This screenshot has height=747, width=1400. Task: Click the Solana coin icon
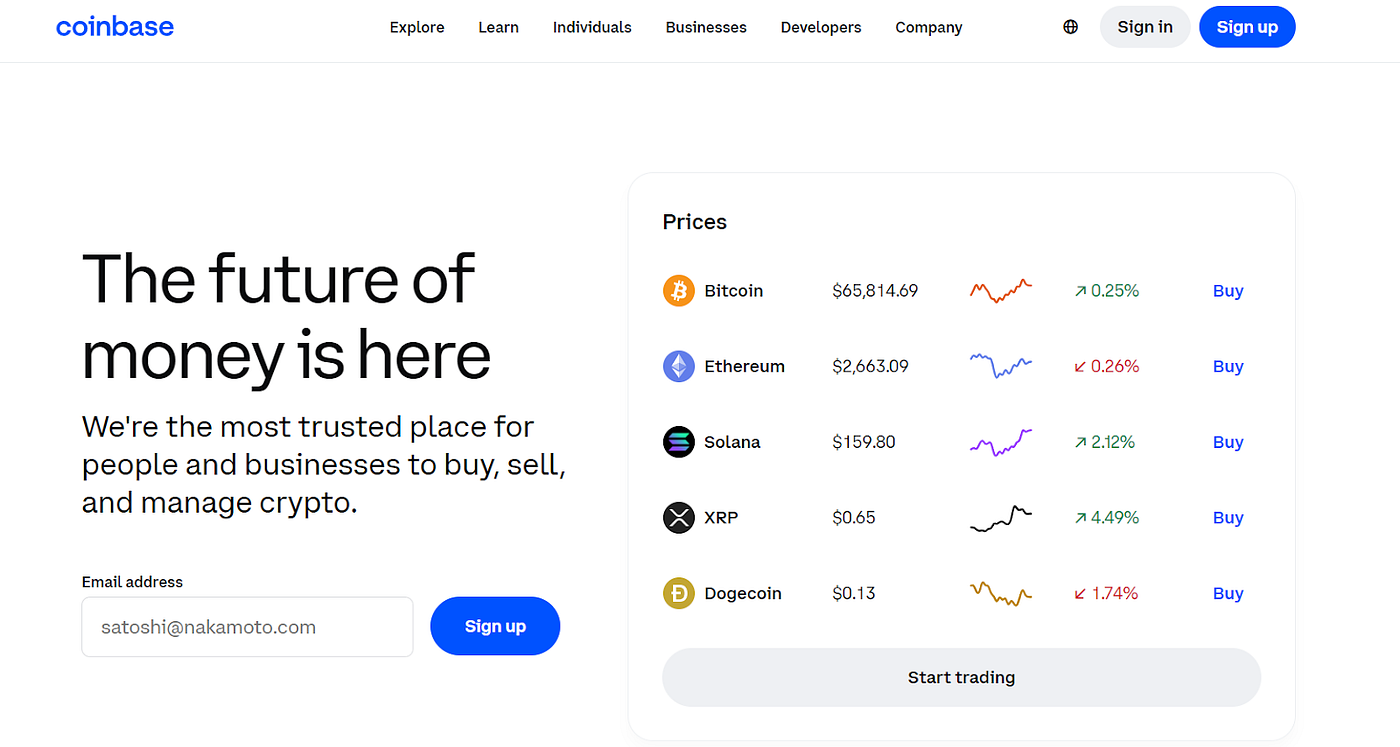(678, 441)
